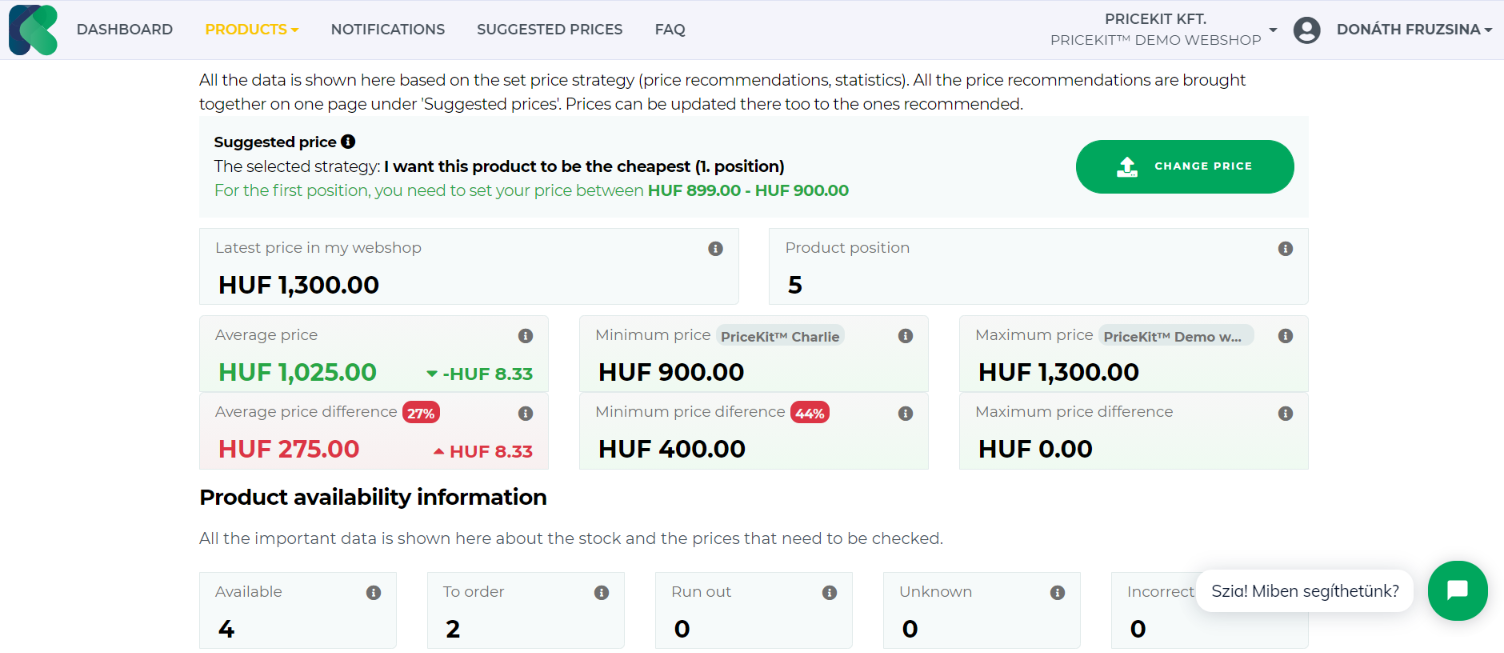The height and width of the screenshot is (653, 1504).
Task: Open the Notifications page
Action: 387,30
